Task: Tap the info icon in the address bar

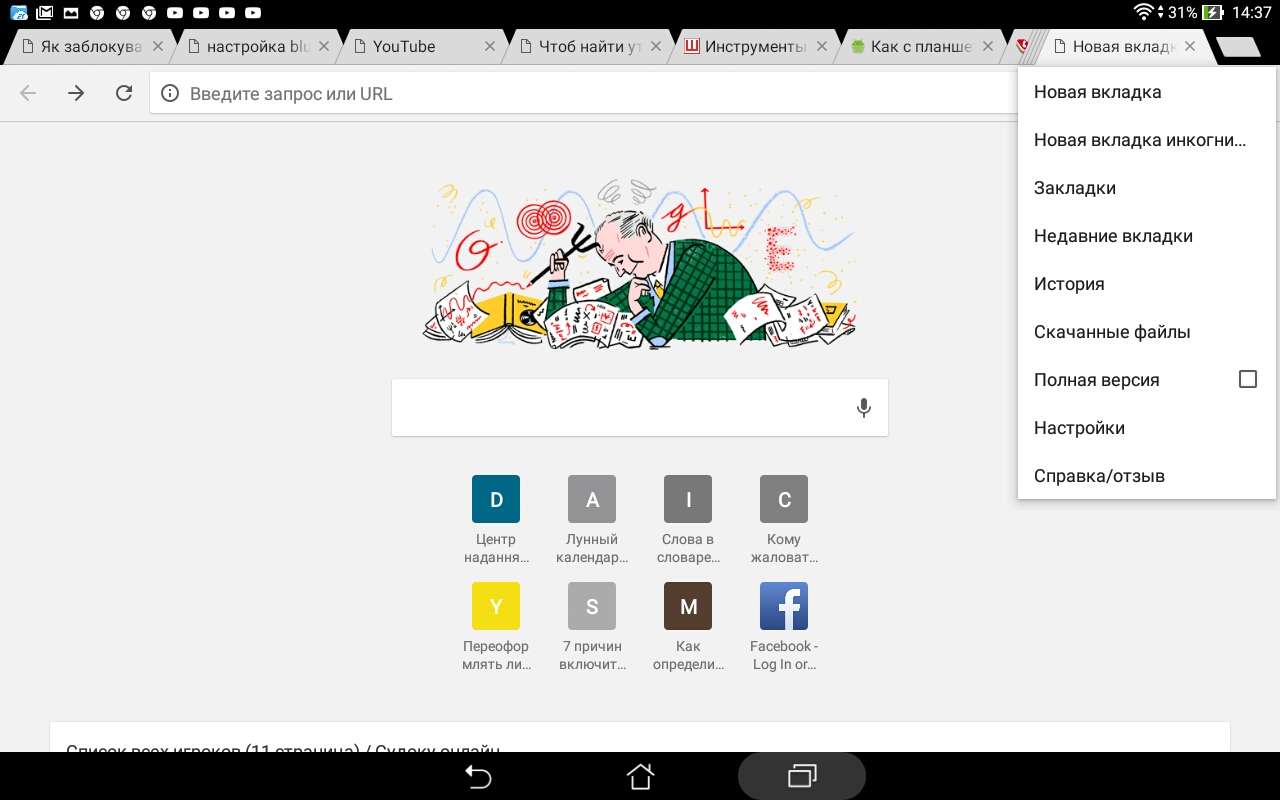Action: click(171, 94)
